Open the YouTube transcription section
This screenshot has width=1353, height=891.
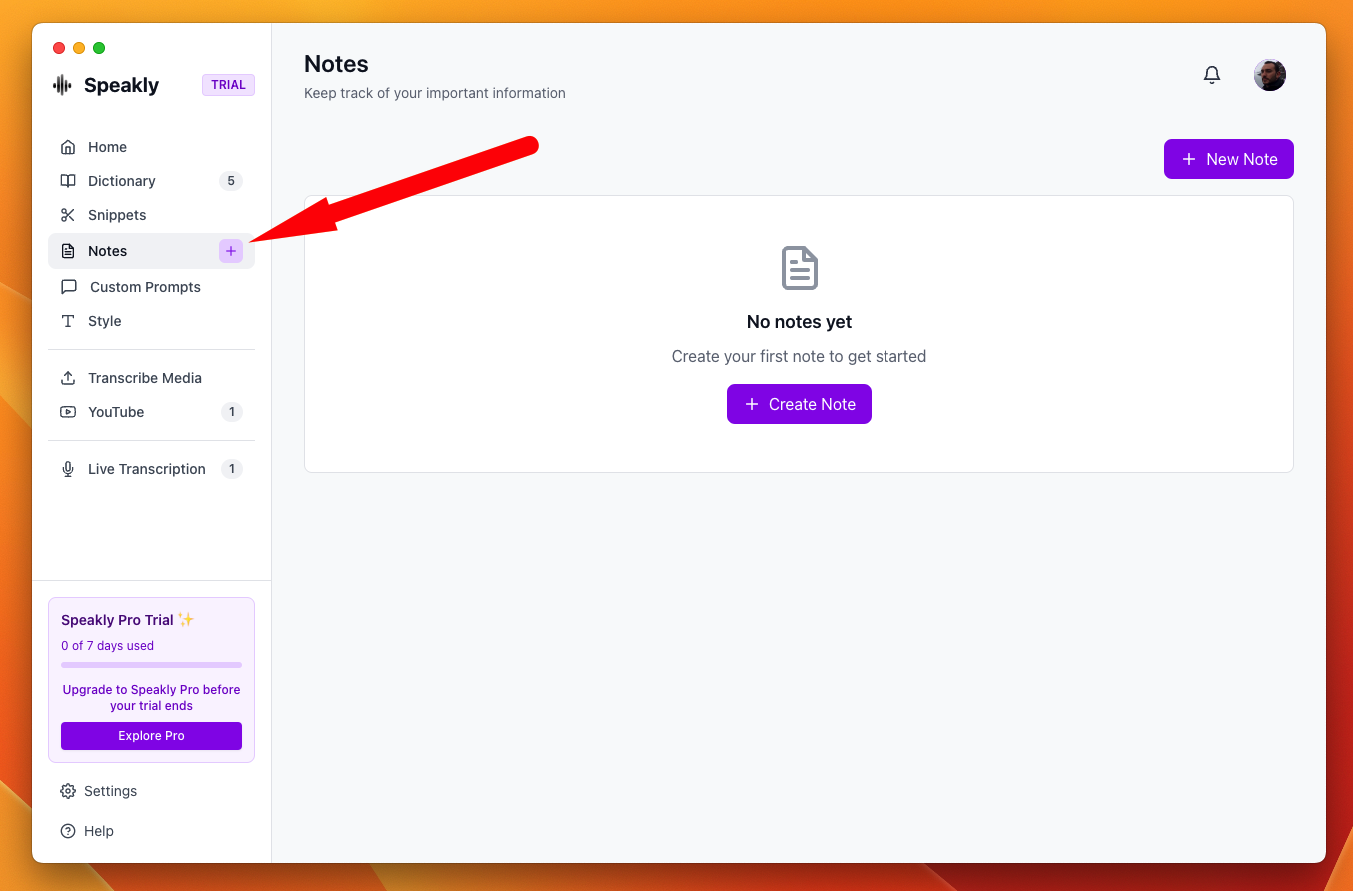pos(116,412)
